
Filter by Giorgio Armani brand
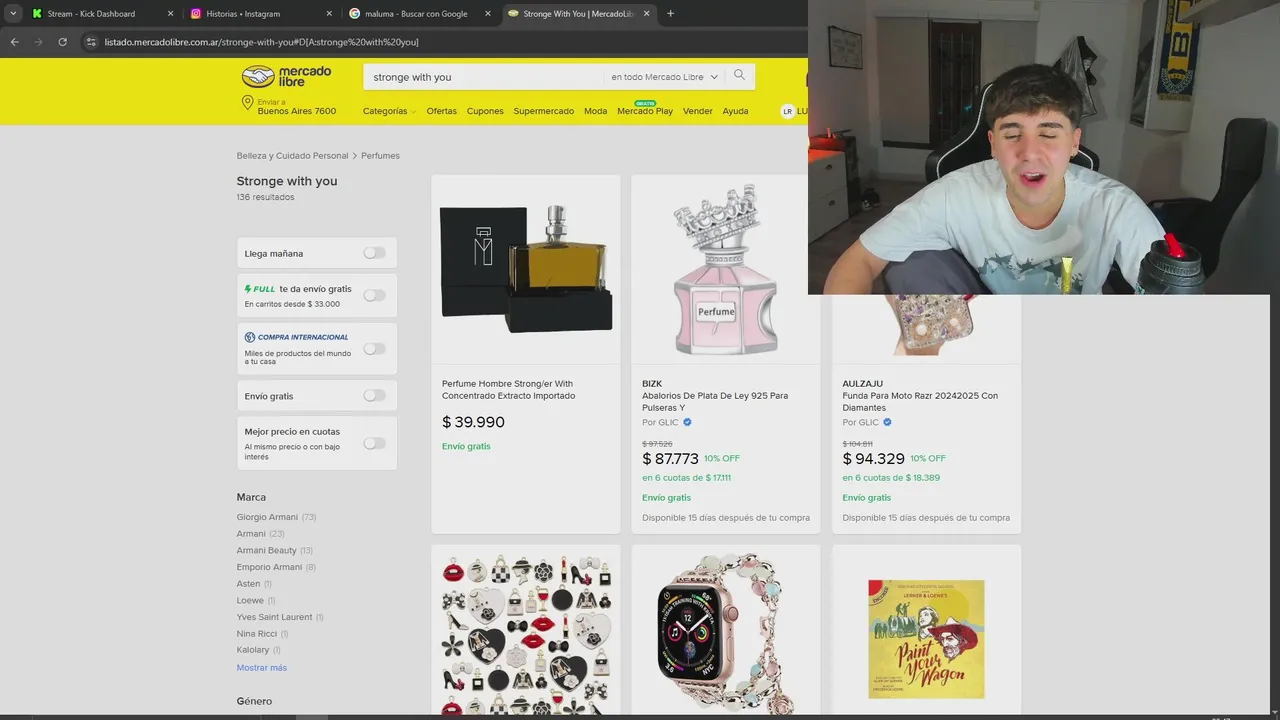click(267, 517)
